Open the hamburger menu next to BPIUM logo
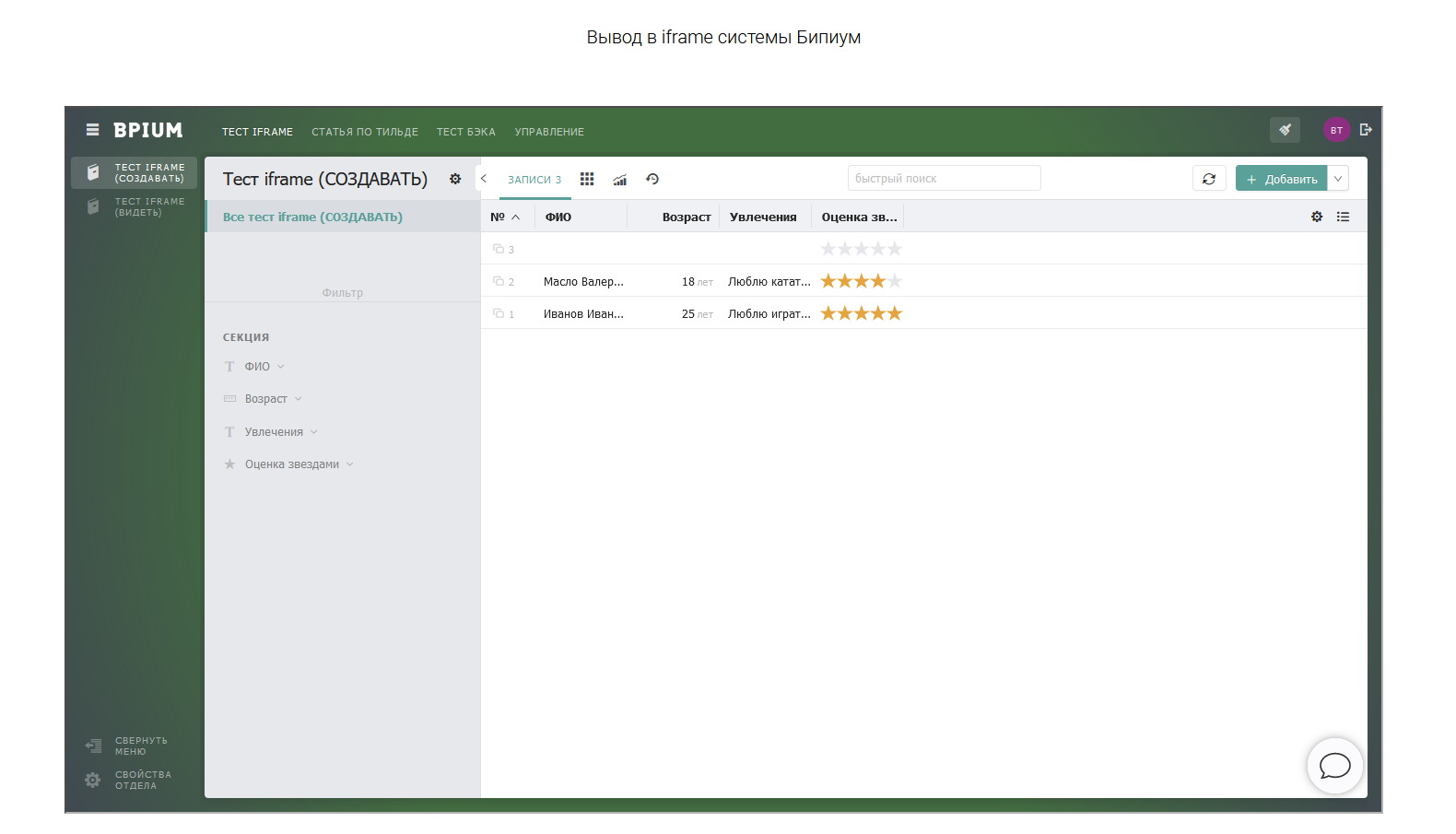Screen dimensions: 1456x834 (x=92, y=130)
